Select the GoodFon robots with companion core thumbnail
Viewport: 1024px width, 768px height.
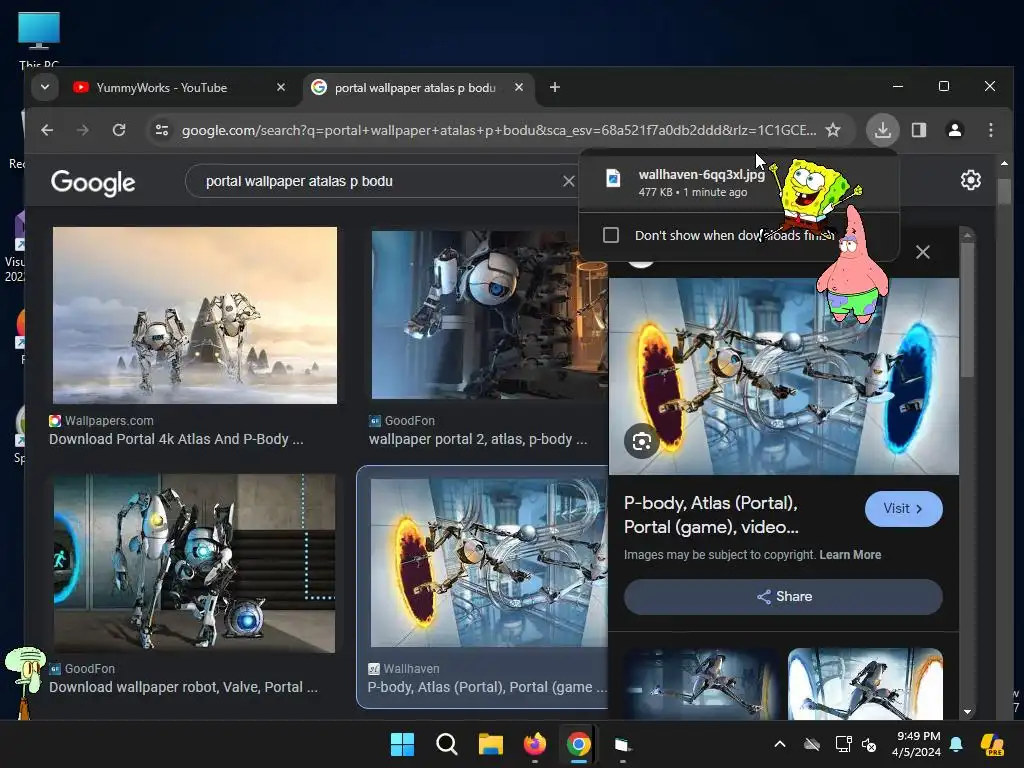195,564
